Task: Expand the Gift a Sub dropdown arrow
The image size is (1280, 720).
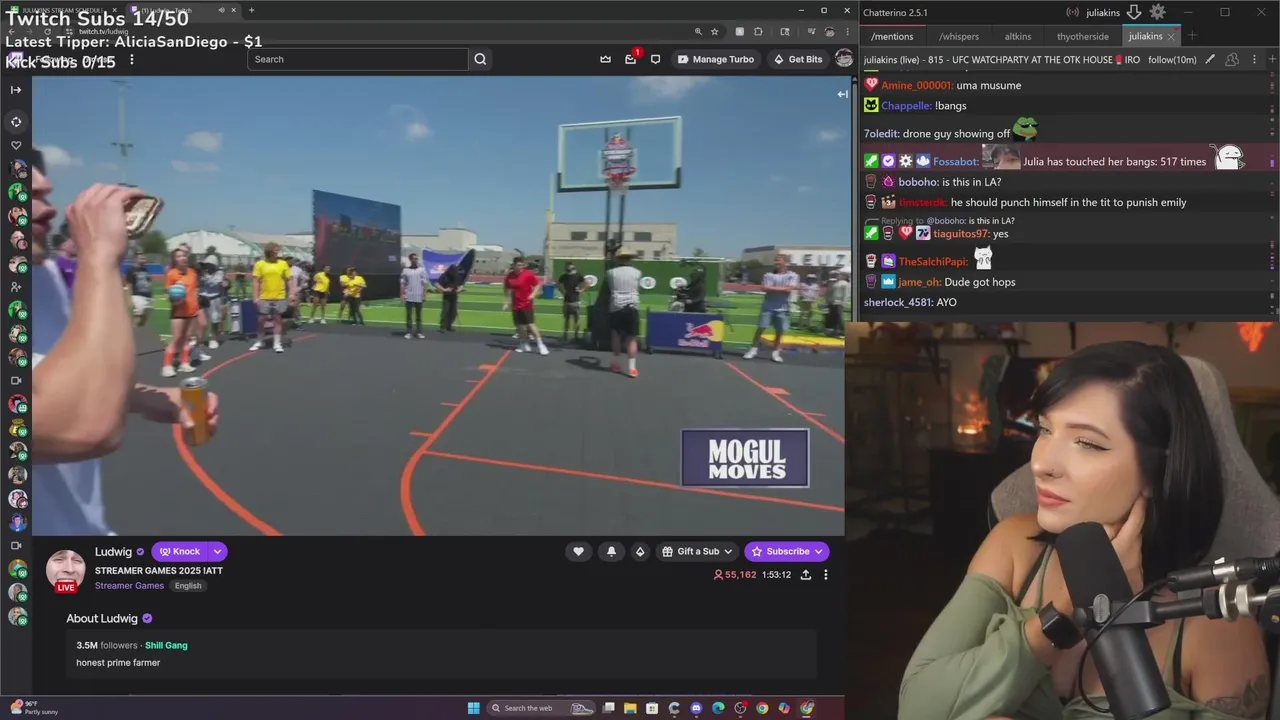Action: (730, 551)
